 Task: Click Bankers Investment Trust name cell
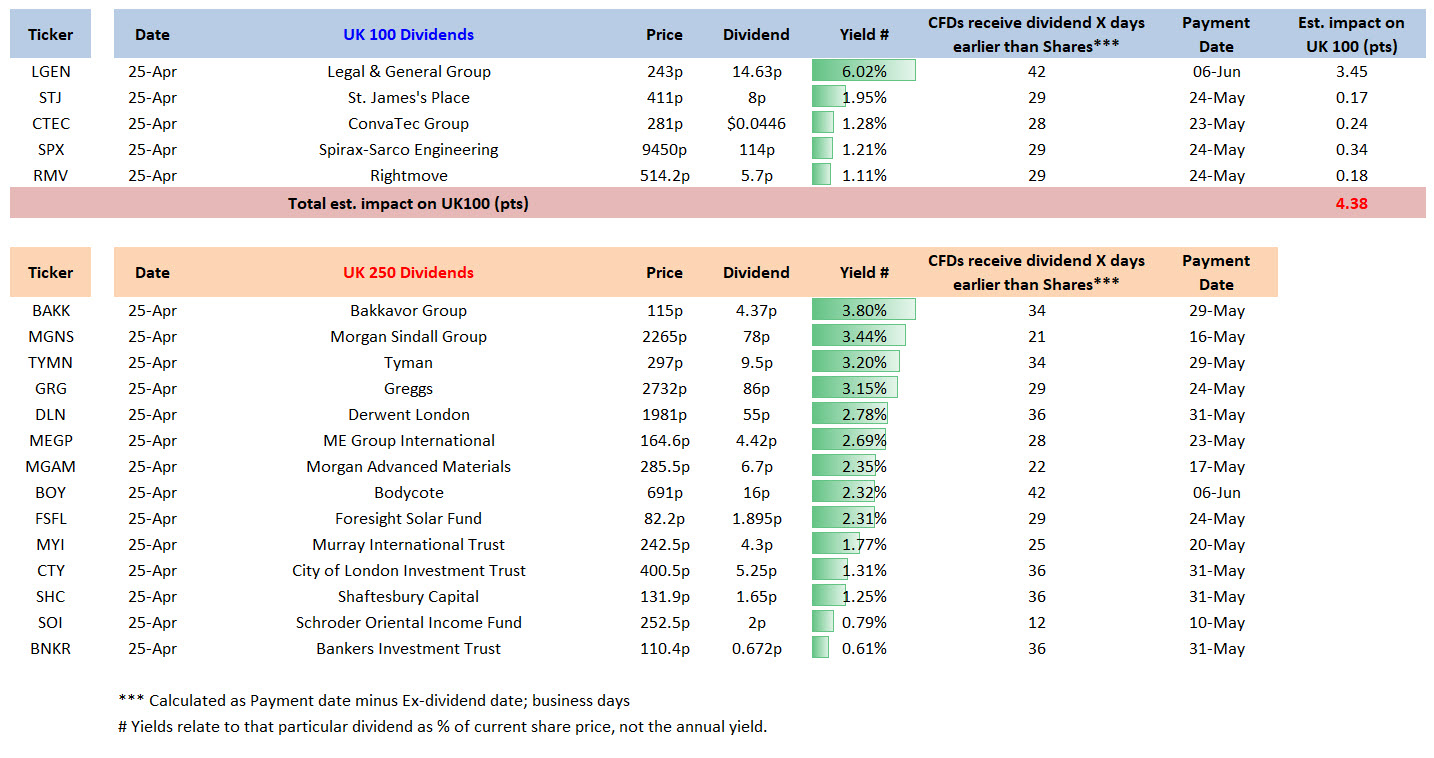coord(408,648)
